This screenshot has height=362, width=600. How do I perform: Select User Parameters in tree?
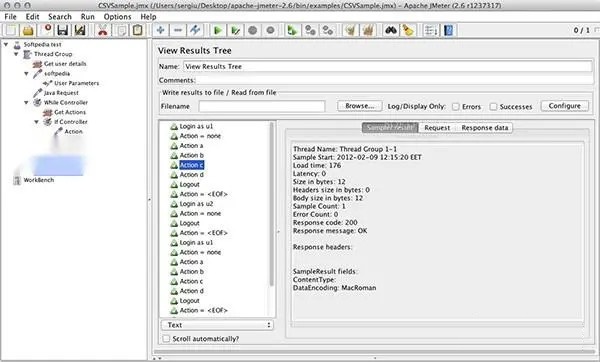click(x=77, y=83)
